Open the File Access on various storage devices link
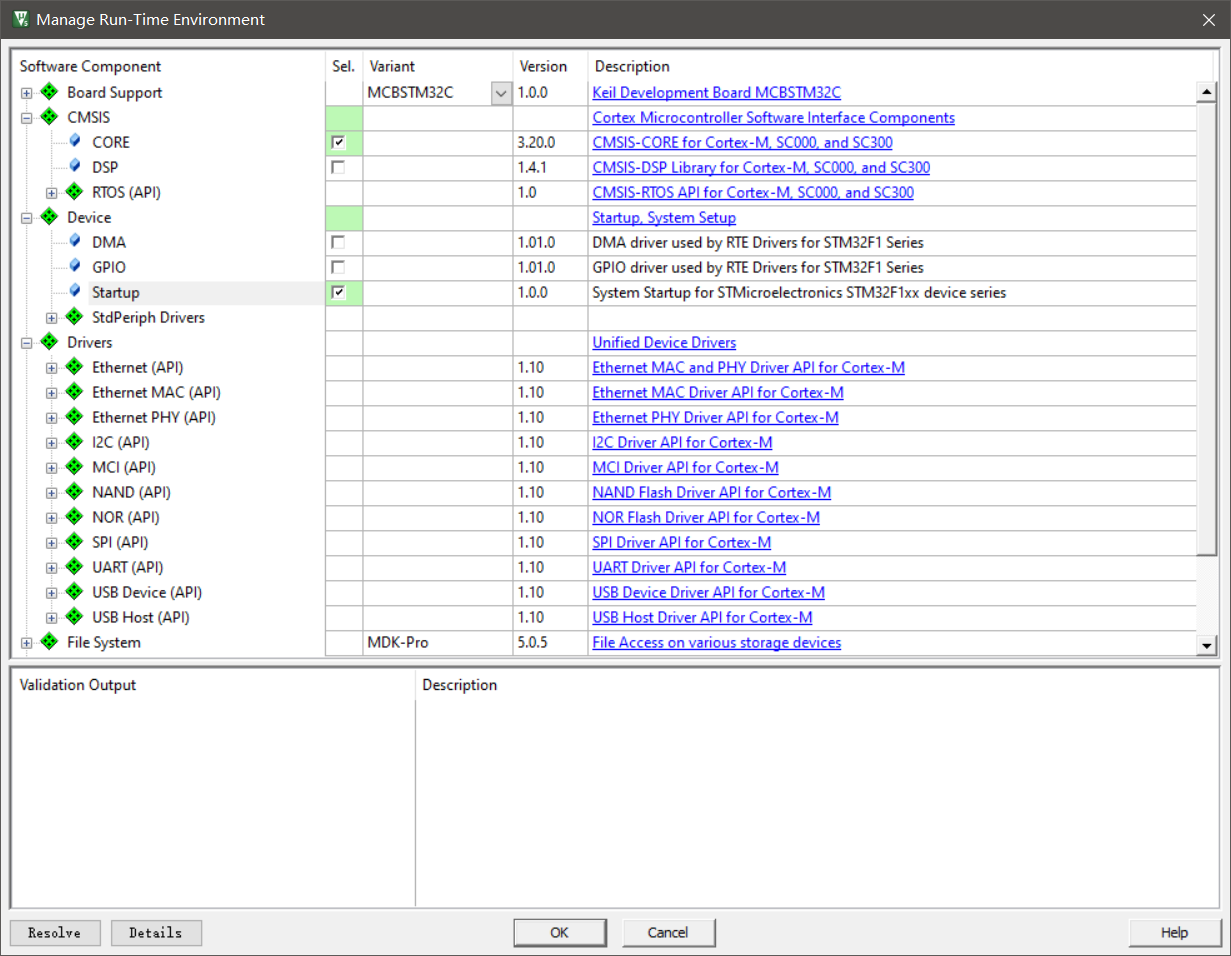Viewport: 1231px width, 956px height. pyautogui.click(x=717, y=642)
